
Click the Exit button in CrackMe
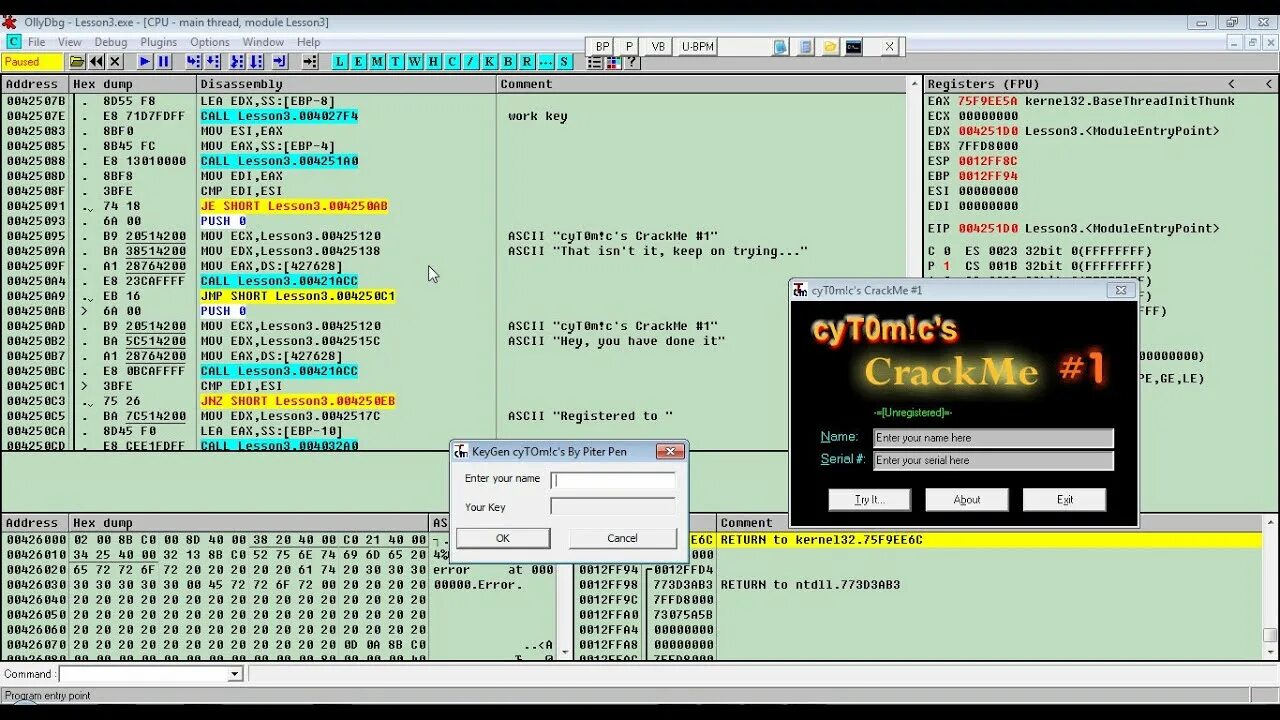click(1065, 500)
